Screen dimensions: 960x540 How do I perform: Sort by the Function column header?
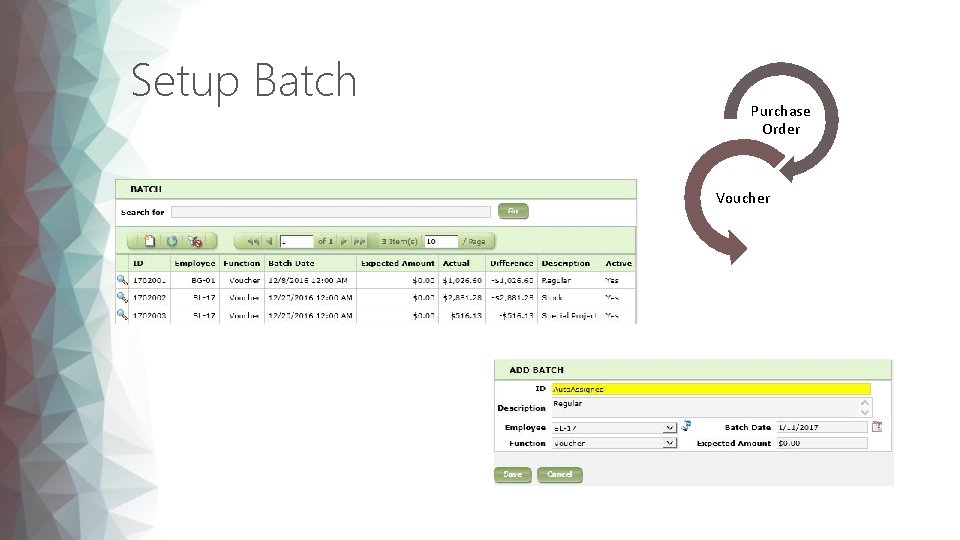click(241, 263)
